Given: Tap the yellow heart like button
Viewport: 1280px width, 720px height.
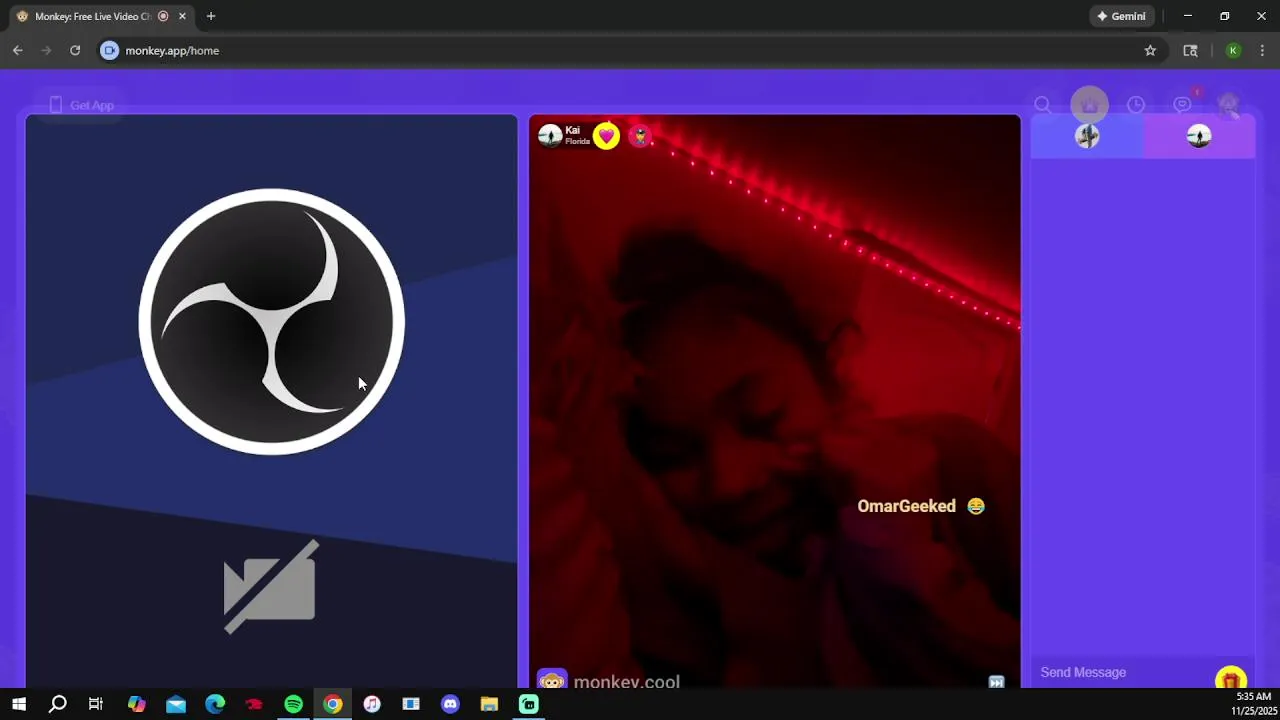Looking at the screenshot, I should pos(606,136).
